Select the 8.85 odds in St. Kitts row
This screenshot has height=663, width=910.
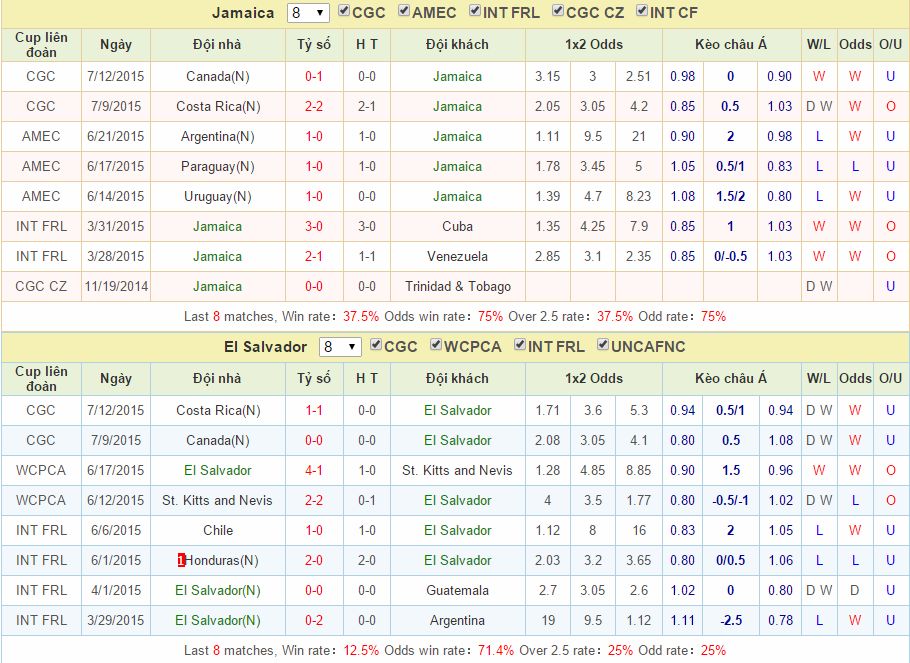point(638,470)
